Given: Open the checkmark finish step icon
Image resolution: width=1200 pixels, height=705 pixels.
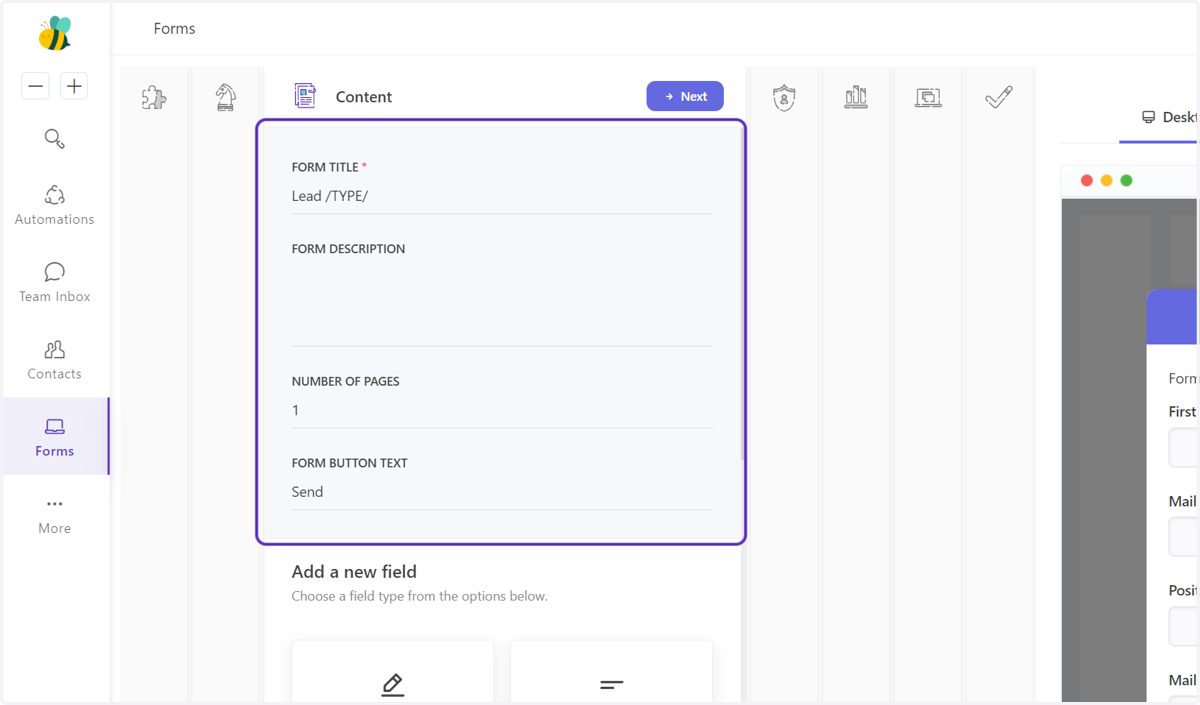Looking at the screenshot, I should [x=999, y=97].
